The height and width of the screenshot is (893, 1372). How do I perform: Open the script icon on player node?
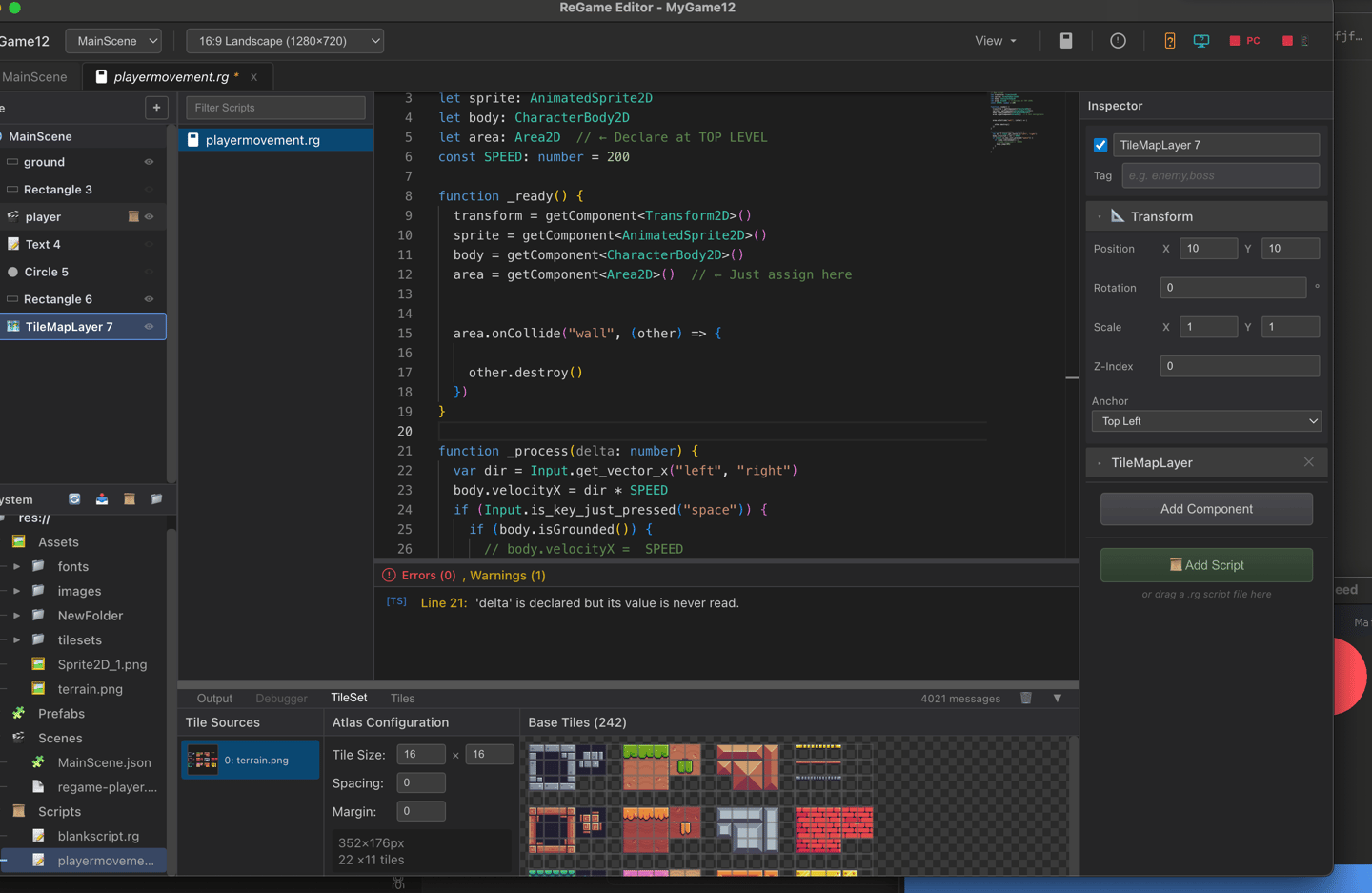[133, 217]
